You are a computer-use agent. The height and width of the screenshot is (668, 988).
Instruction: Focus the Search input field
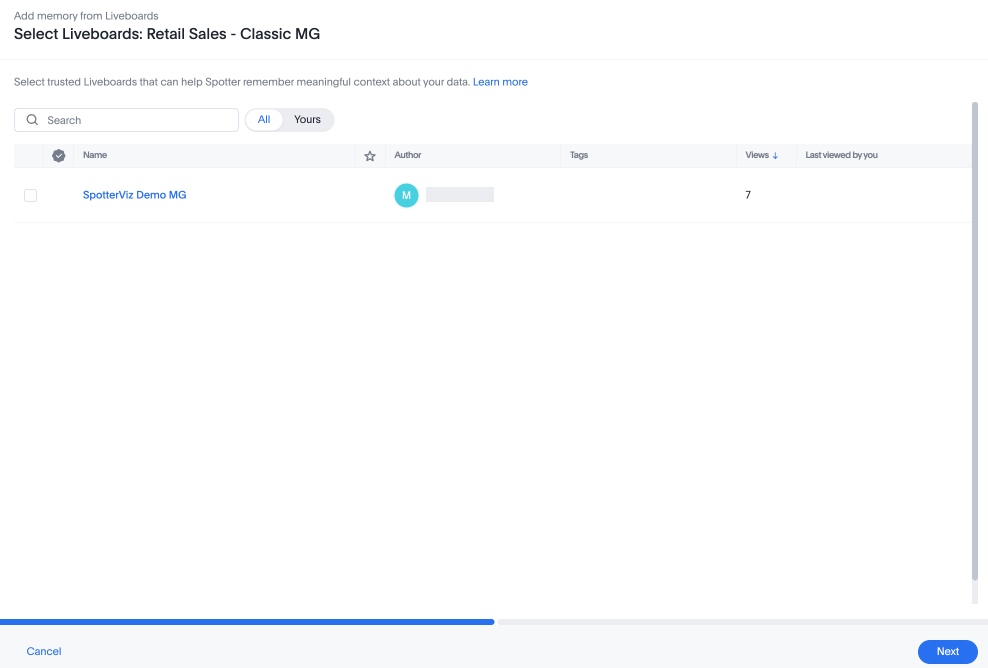(126, 120)
